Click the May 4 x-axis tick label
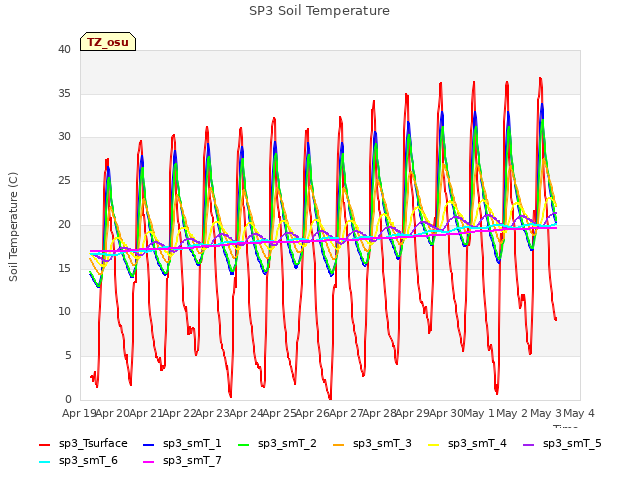 click(579, 413)
